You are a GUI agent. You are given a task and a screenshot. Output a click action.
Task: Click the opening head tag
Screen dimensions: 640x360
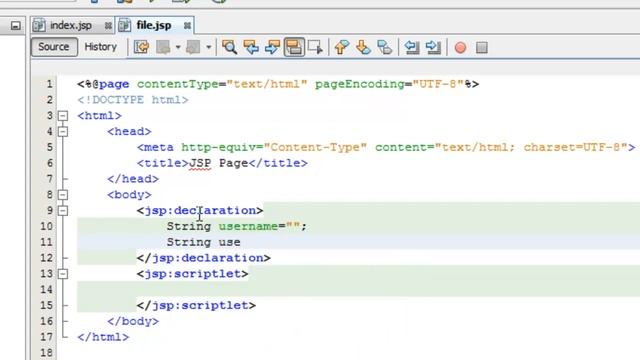click(x=129, y=131)
